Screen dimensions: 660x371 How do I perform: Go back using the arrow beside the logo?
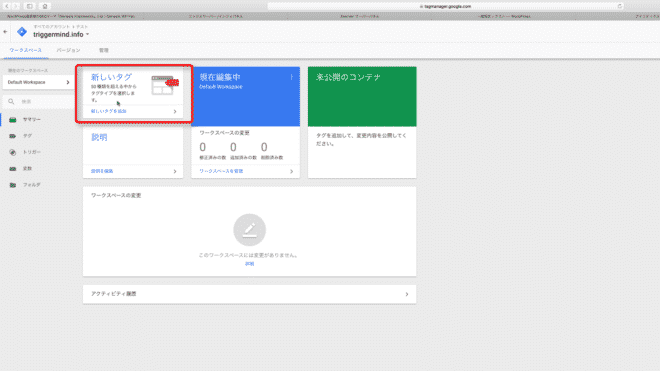point(5,32)
